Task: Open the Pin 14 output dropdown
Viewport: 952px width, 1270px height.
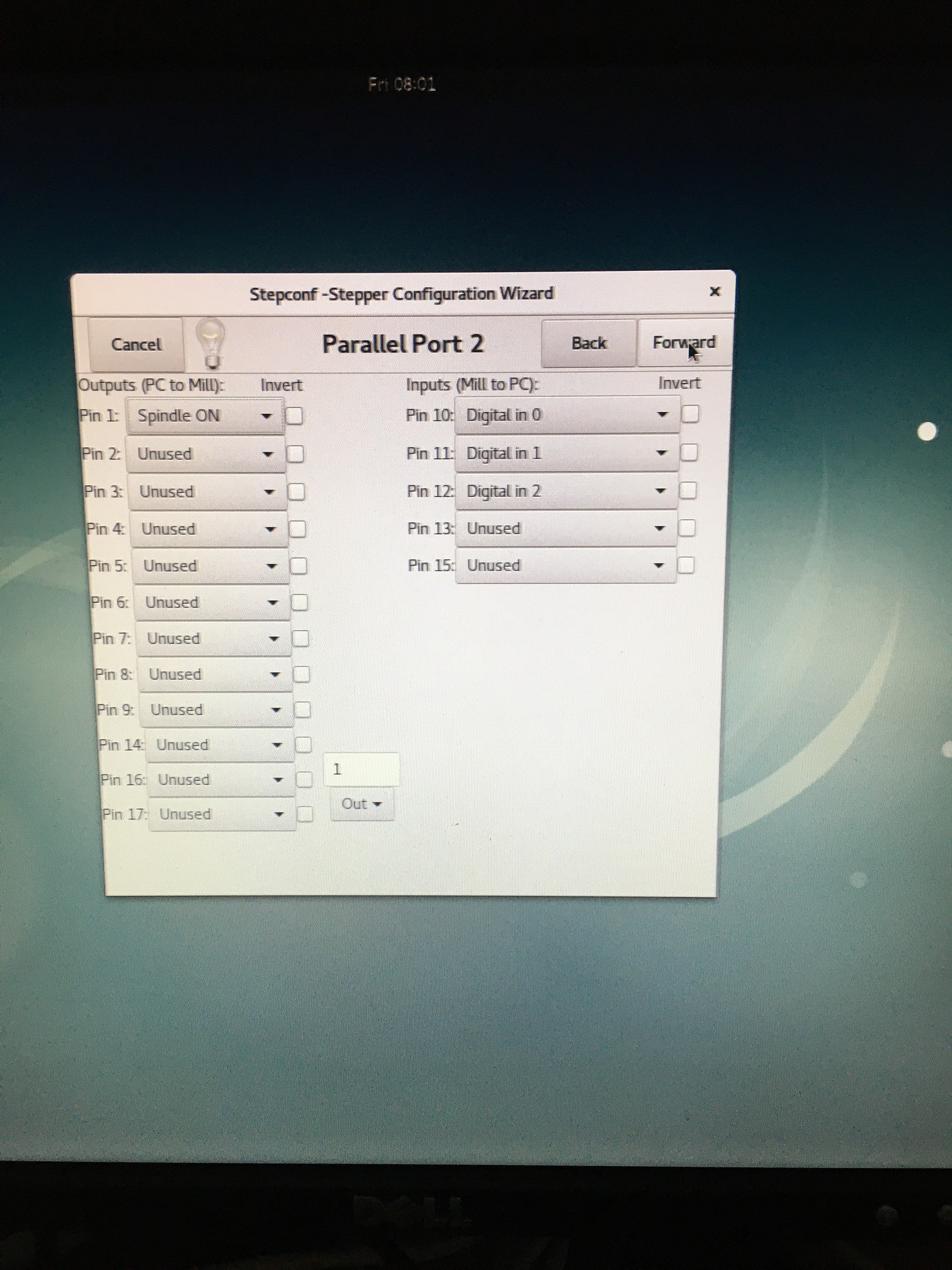Action: [x=220, y=745]
